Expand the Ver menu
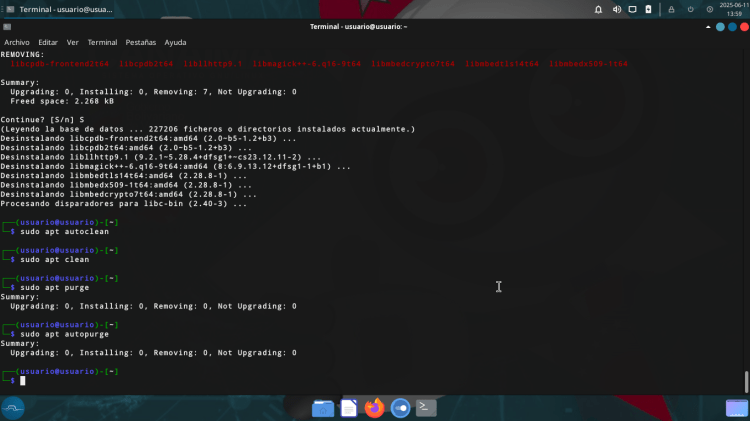This screenshot has width=750, height=421. pos(72,43)
